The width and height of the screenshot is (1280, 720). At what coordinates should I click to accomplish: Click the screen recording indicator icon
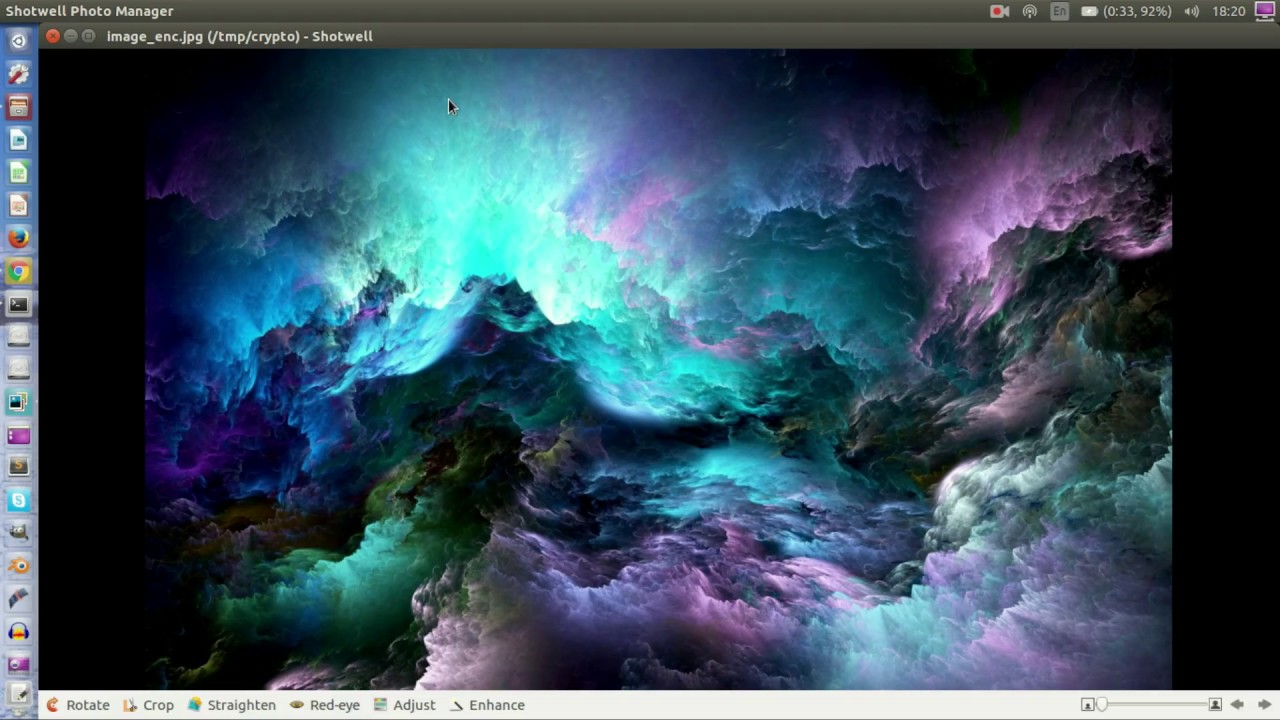click(999, 11)
